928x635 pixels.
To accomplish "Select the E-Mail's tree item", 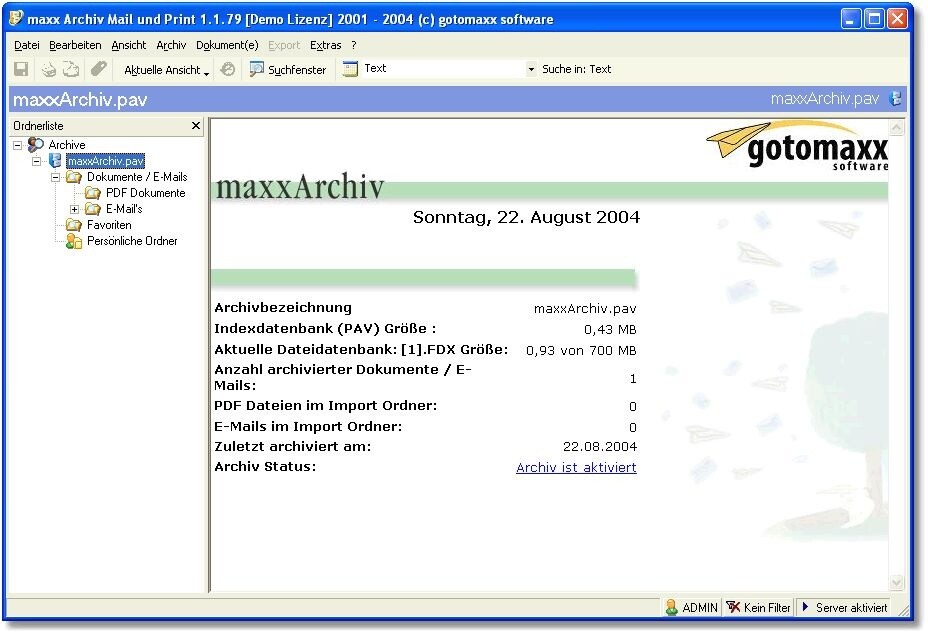I will tap(124, 209).
